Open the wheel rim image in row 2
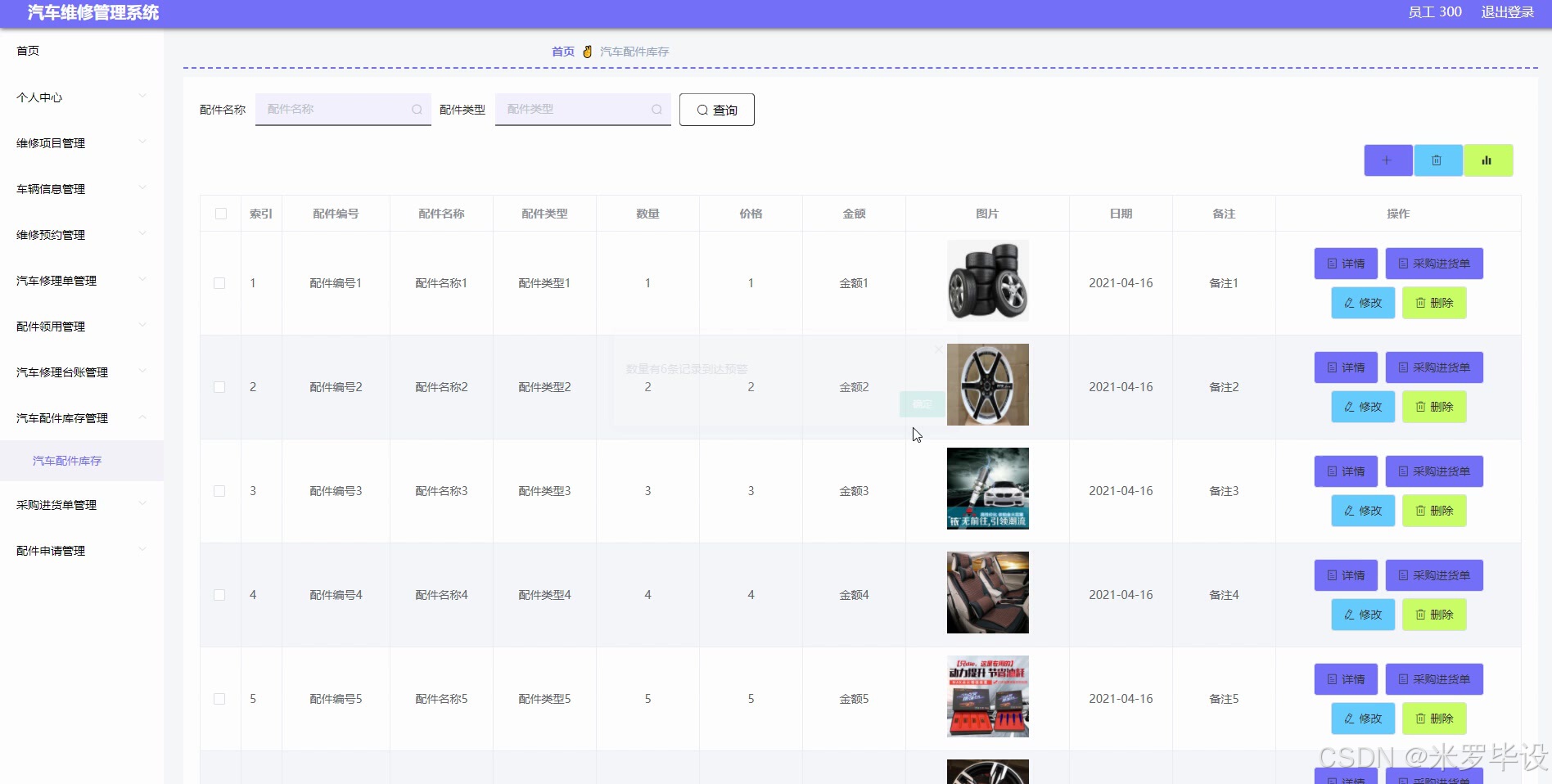1552x784 pixels. point(988,385)
